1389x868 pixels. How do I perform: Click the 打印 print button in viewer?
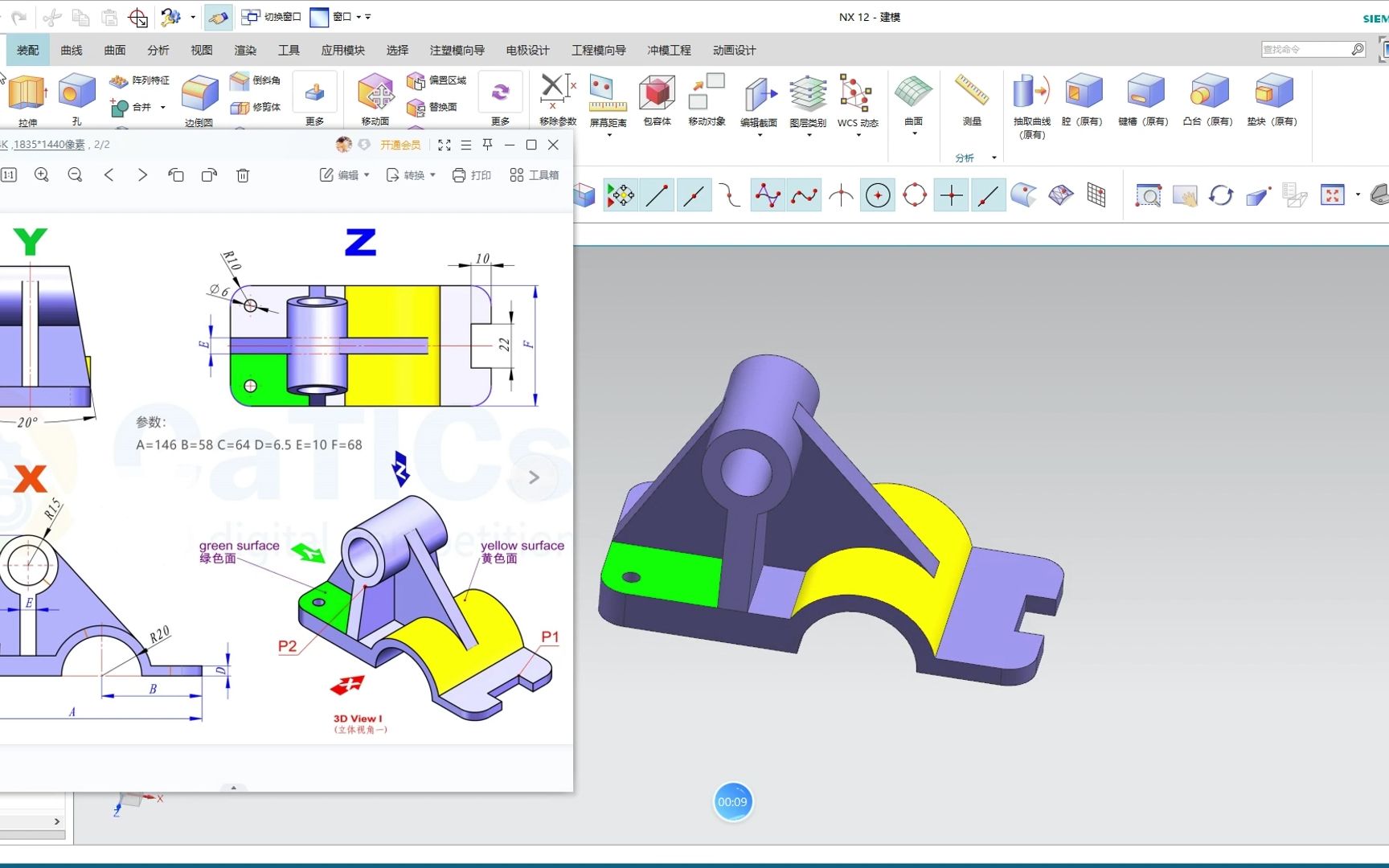[x=472, y=175]
